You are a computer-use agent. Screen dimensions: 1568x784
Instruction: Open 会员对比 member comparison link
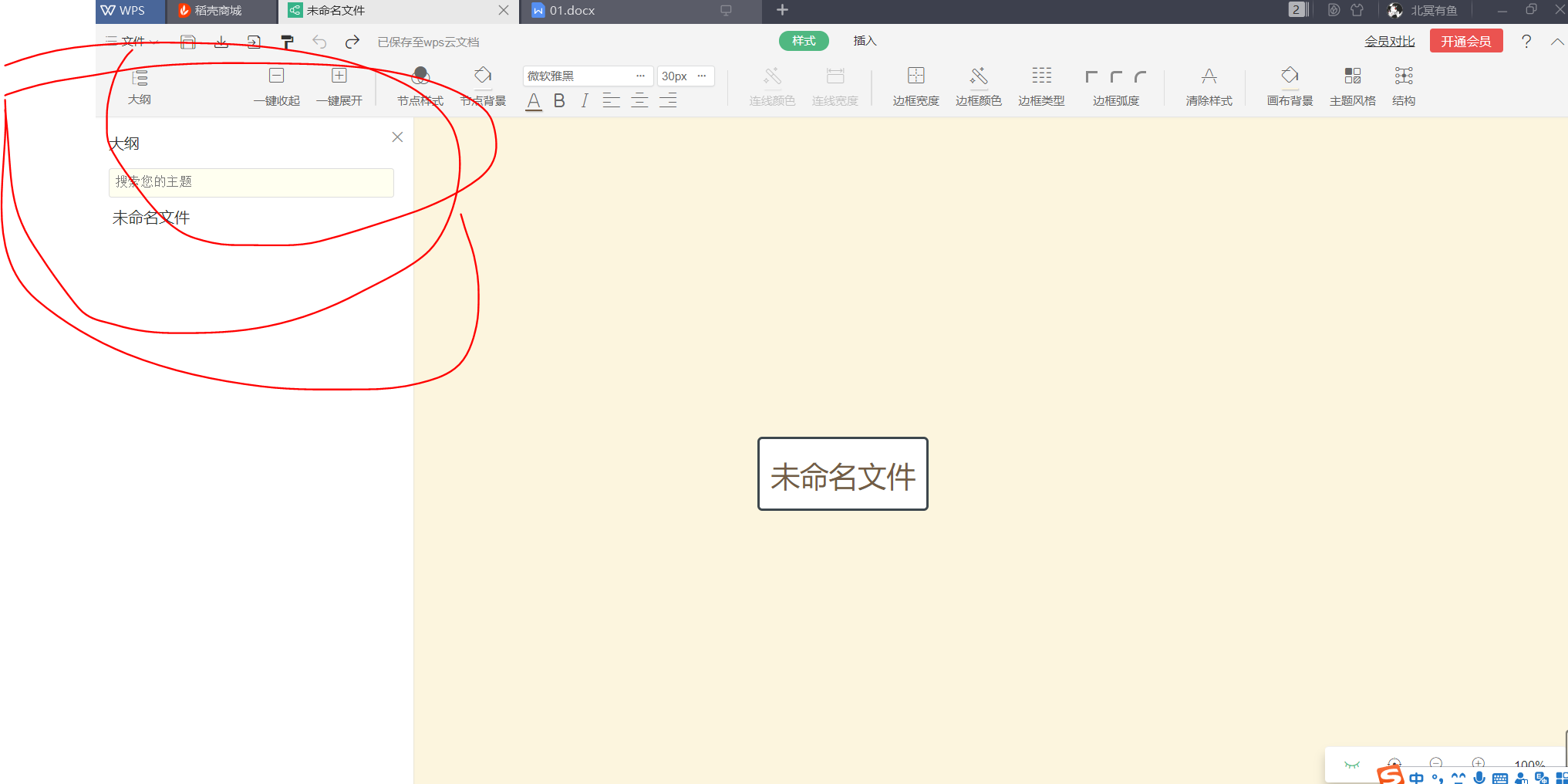[1388, 41]
